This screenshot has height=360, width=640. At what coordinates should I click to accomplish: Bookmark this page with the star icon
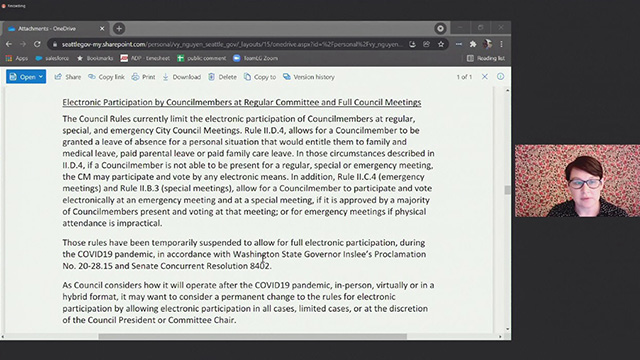click(441, 44)
